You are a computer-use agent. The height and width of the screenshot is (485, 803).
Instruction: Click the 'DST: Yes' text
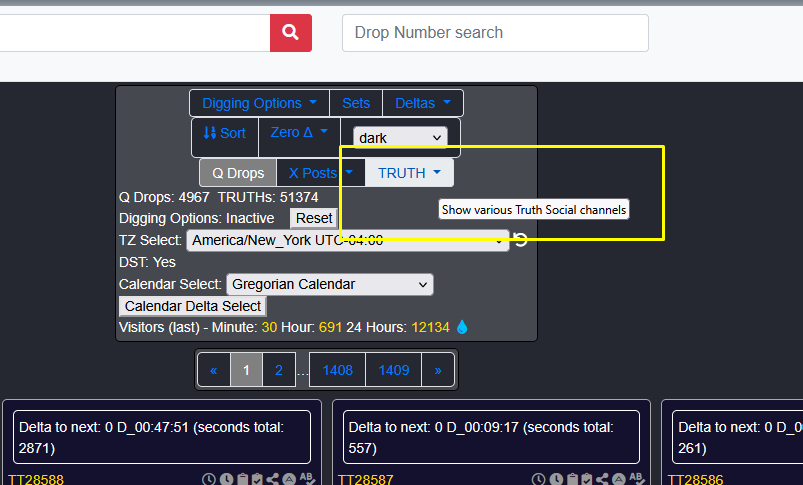point(147,262)
